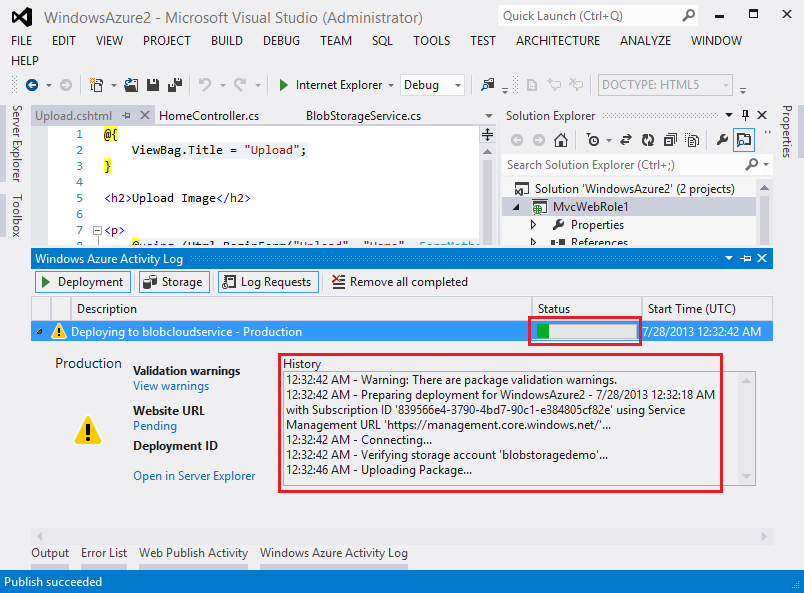Click the Pending website URL link
The width and height of the screenshot is (804, 593).
[155, 426]
